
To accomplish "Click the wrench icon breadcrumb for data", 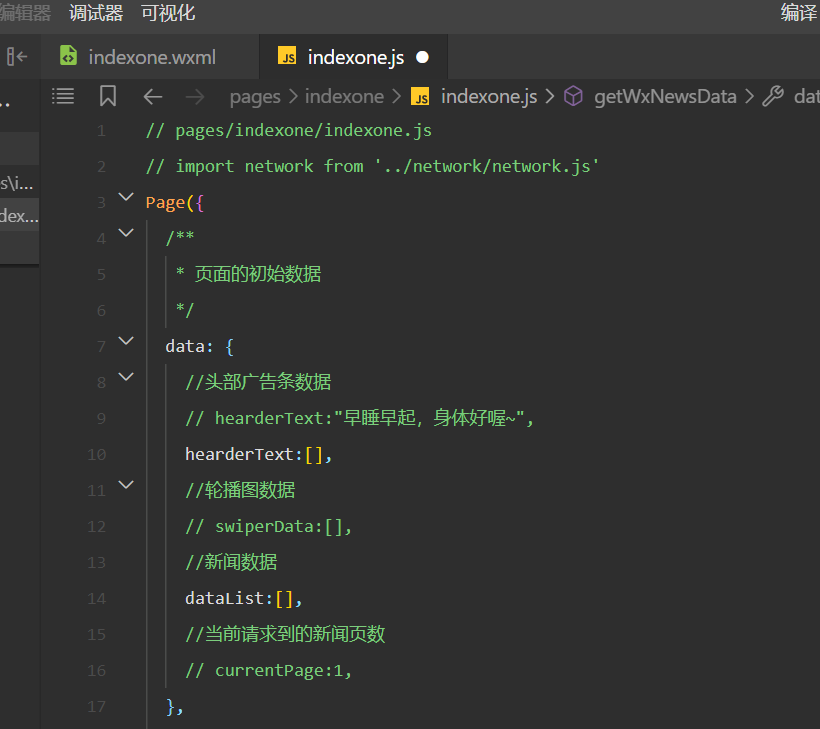I will tap(773, 96).
